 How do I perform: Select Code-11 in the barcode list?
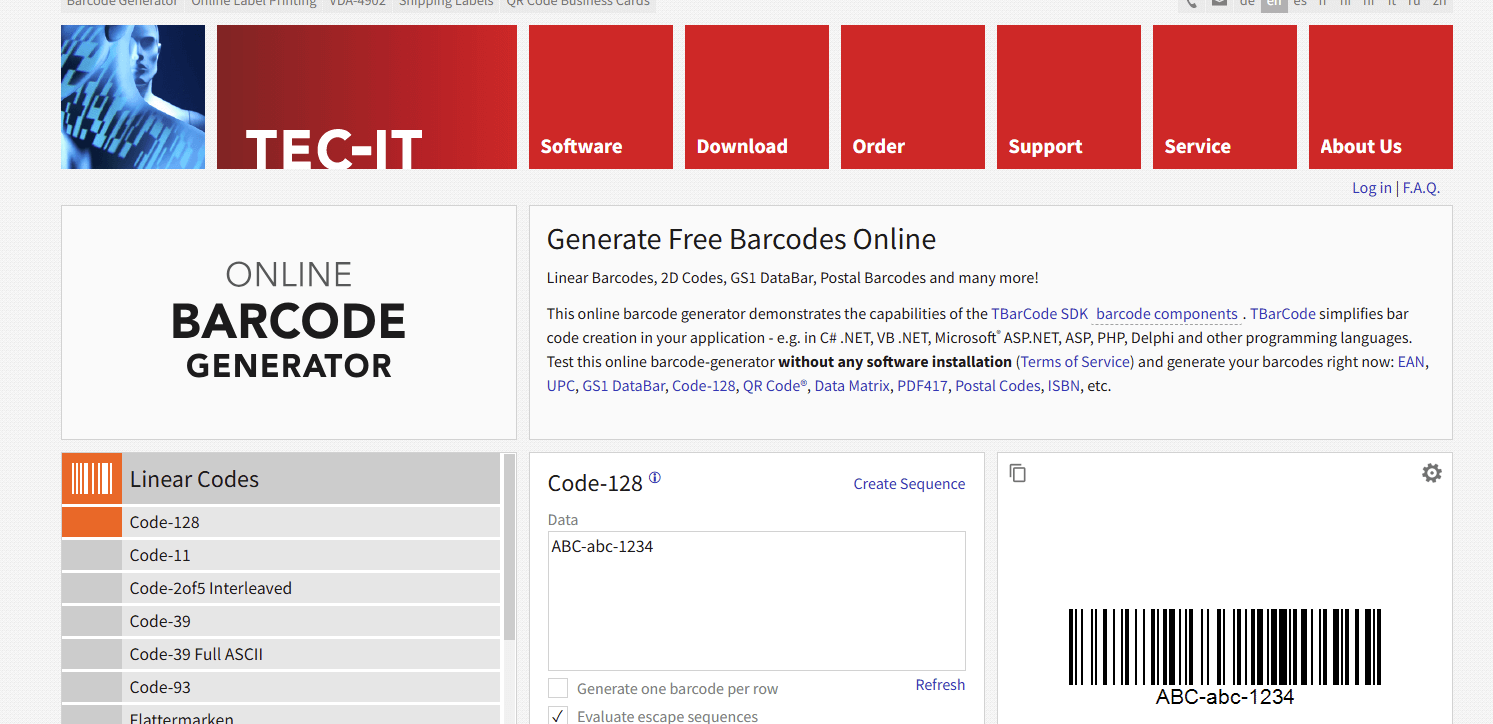[x=281, y=555]
